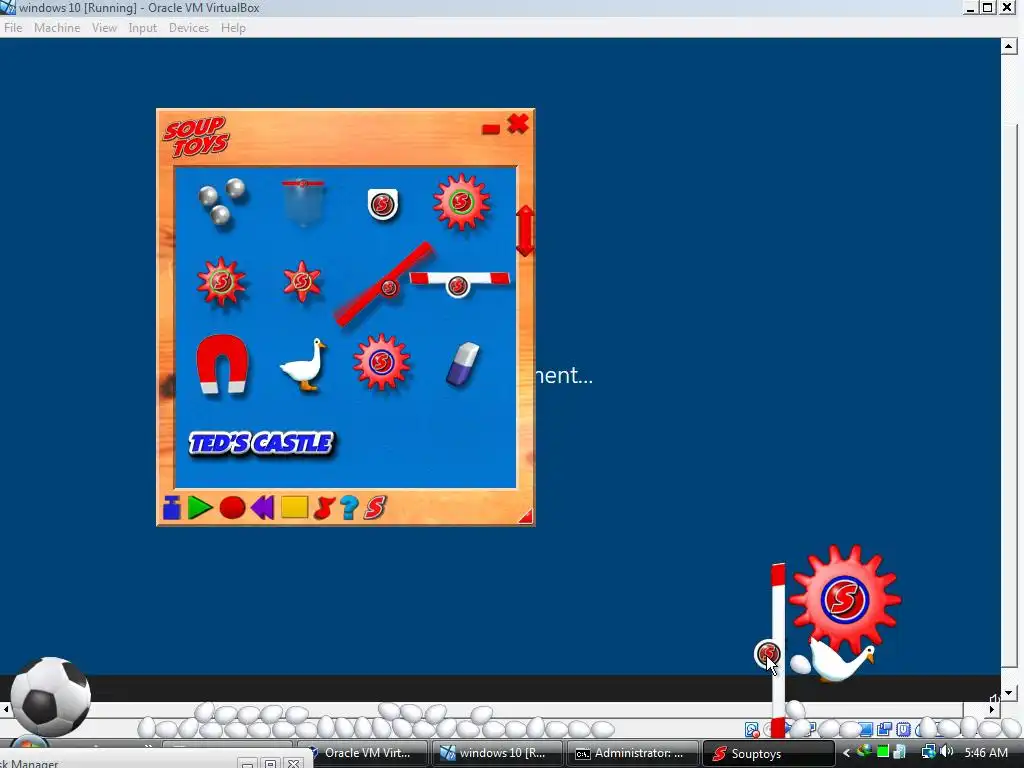Viewport: 1024px width, 768px height.
Task: Click the taskbar clock showing 5:46 AM
Action: [x=986, y=753]
